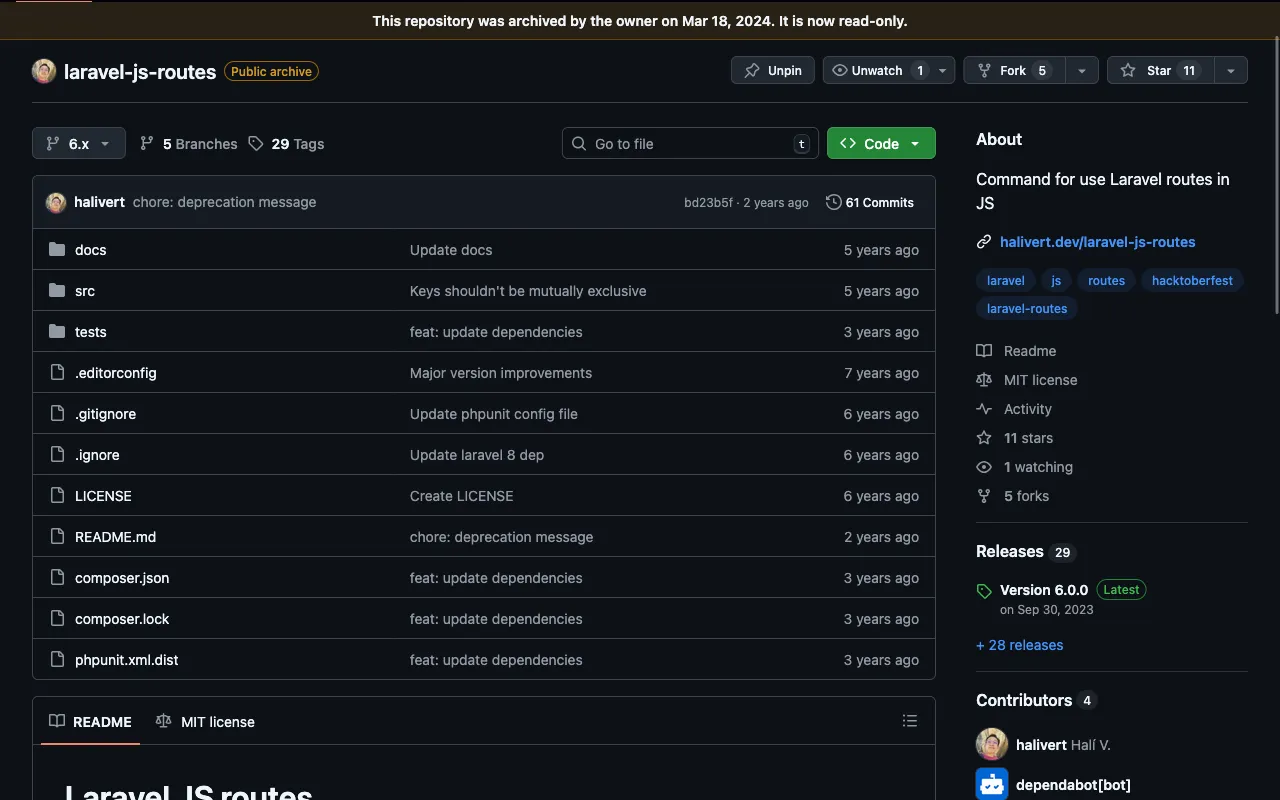Click the Activity pulse icon in sidebar
1280x800 pixels.
pos(984,408)
